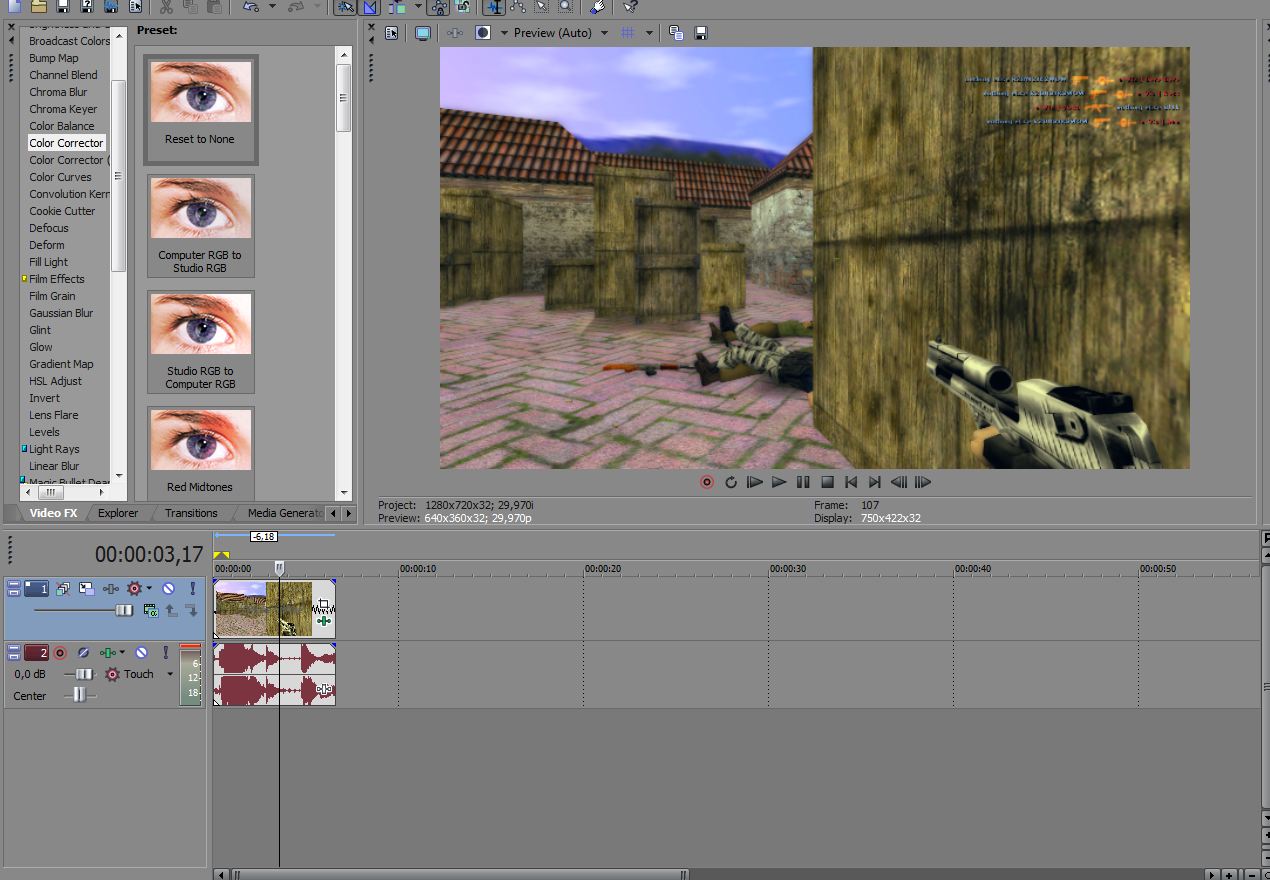Open the Overlays dropdown arrow

coord(649,33)
